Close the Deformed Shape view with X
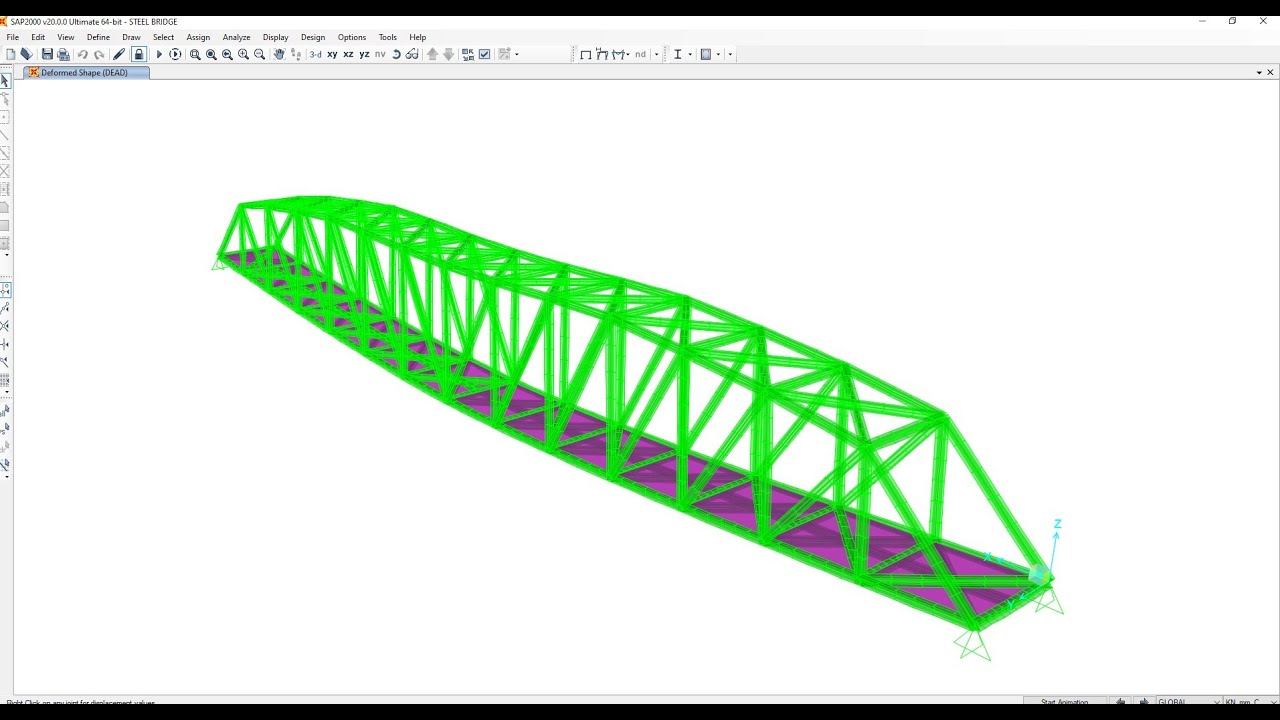Screen dimensions: 1280x720 pyautogui.click(x=1271, y=72)
